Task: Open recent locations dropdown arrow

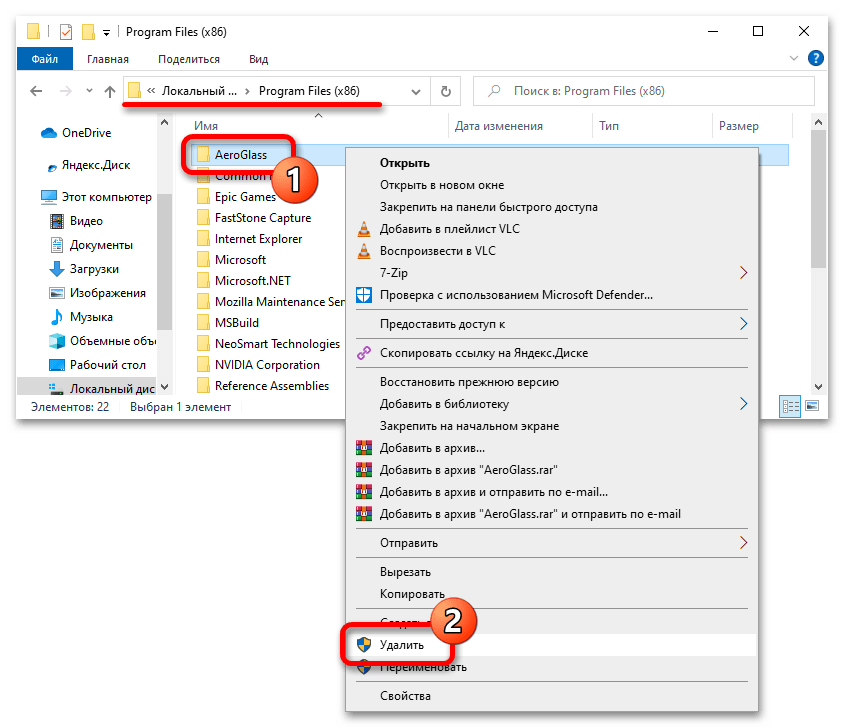Action: 89,91
